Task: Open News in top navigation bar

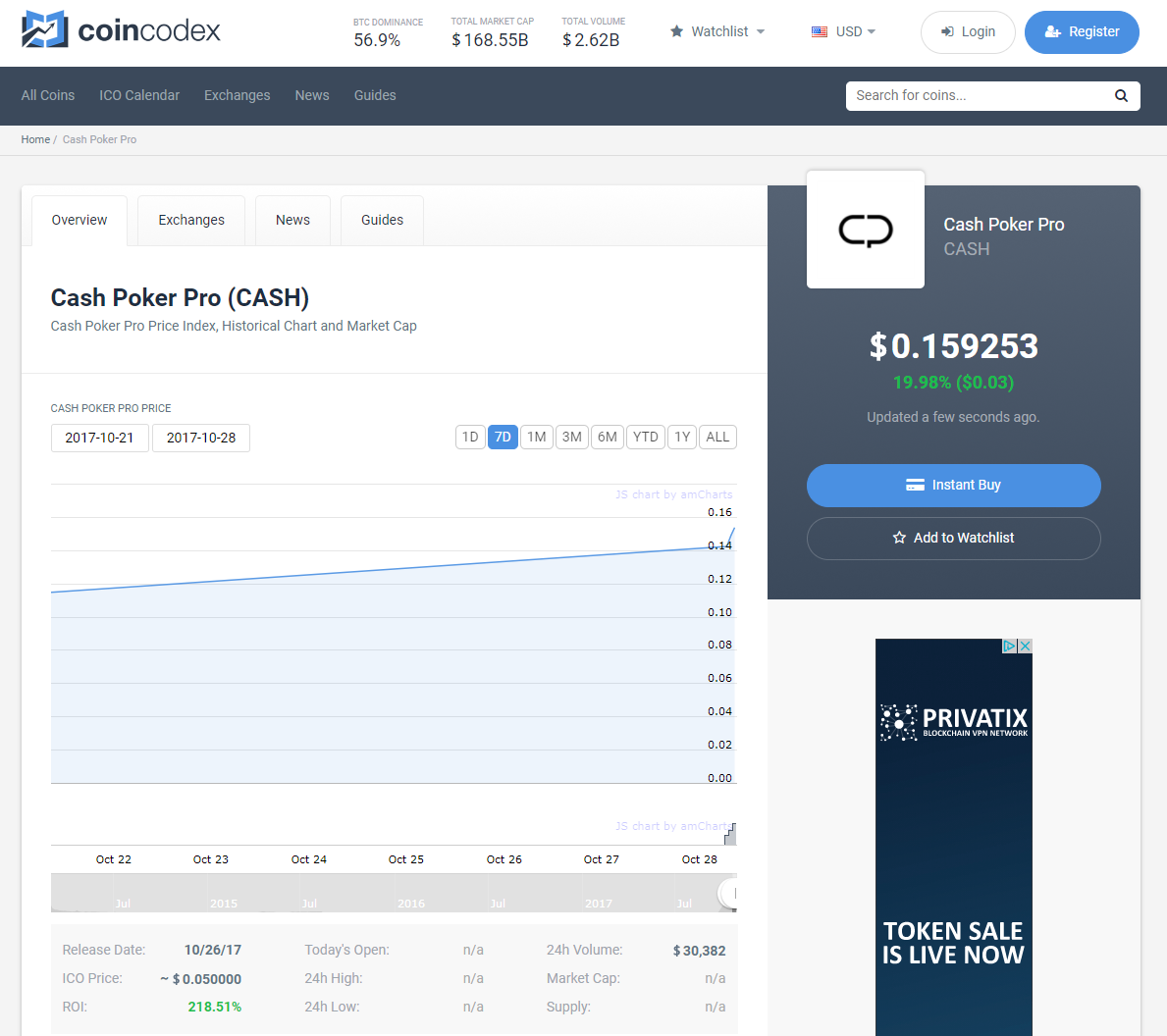Action: tap(312, 95)
